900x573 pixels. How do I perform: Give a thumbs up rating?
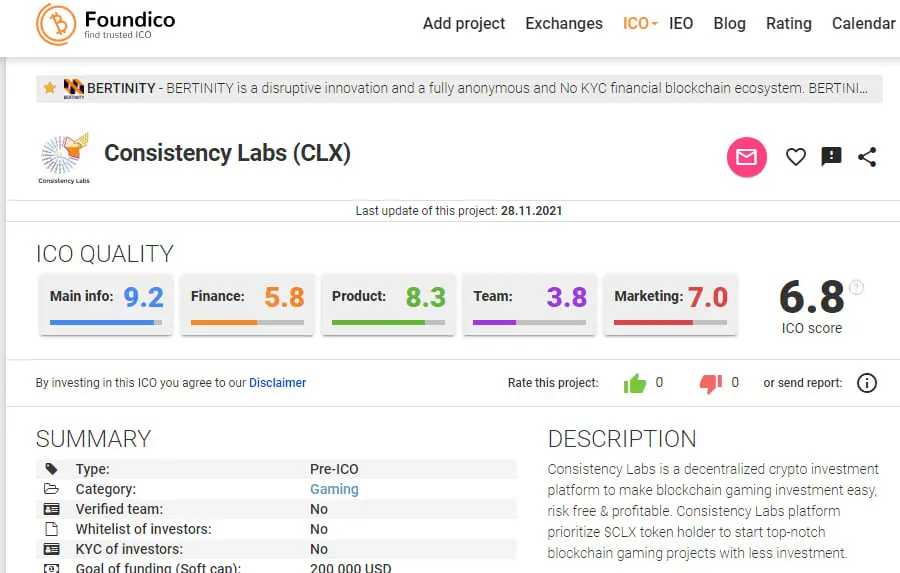coord(635,383)
